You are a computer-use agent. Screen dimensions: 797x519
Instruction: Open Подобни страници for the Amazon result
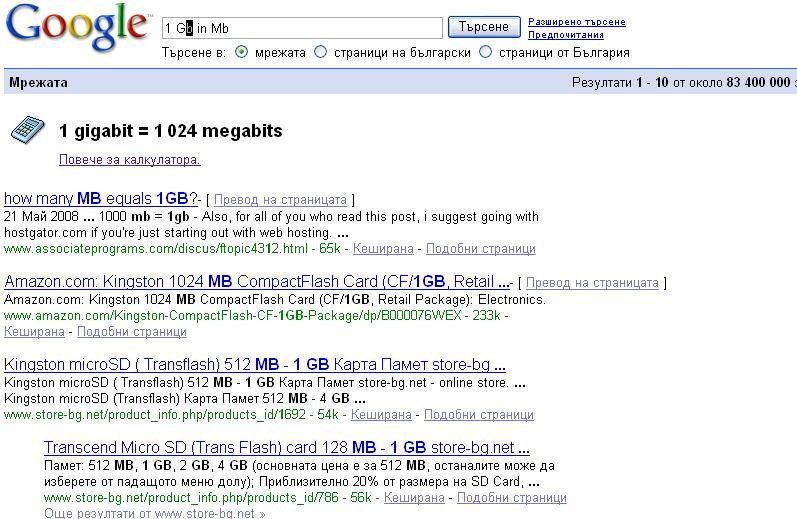[132, 331]
